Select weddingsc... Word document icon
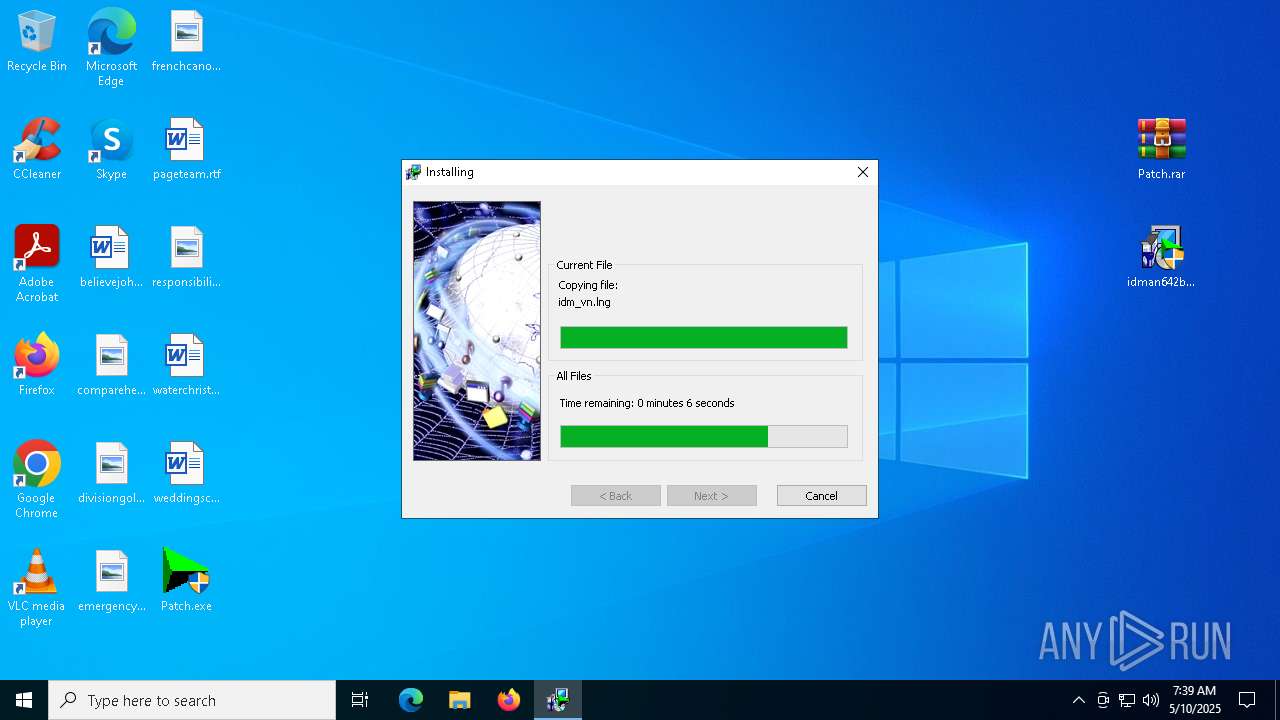This screenshot has width=1280, height=720. pyautogui.click(x=186, y=474)
